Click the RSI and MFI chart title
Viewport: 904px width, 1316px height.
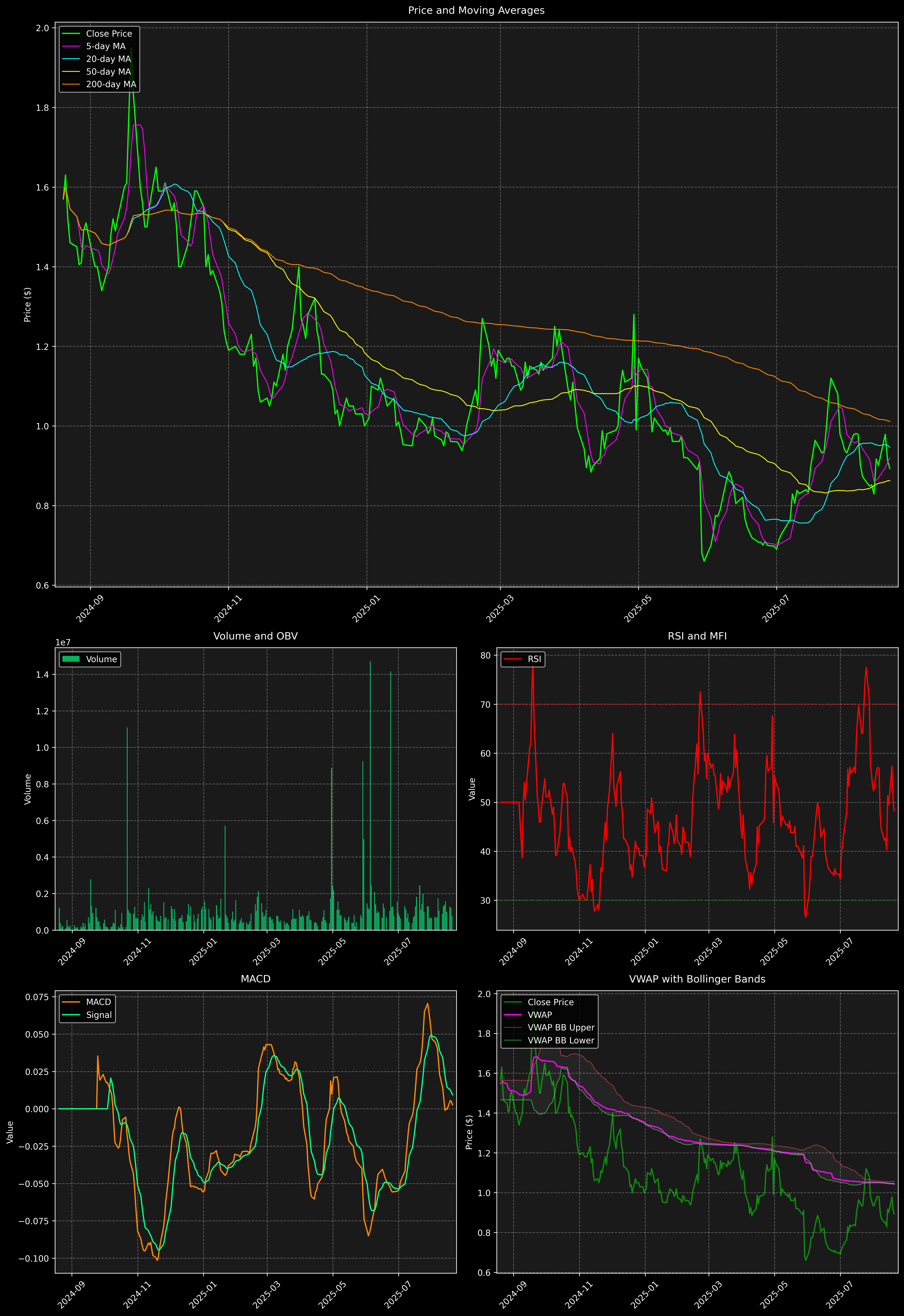pos(697,636)
